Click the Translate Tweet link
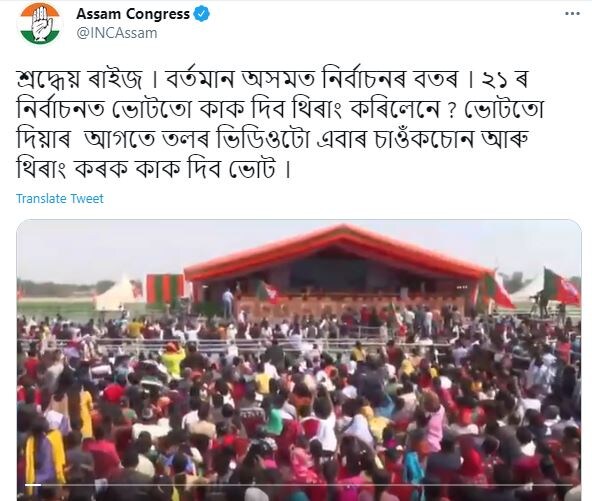592x501 pixels. 60,199
